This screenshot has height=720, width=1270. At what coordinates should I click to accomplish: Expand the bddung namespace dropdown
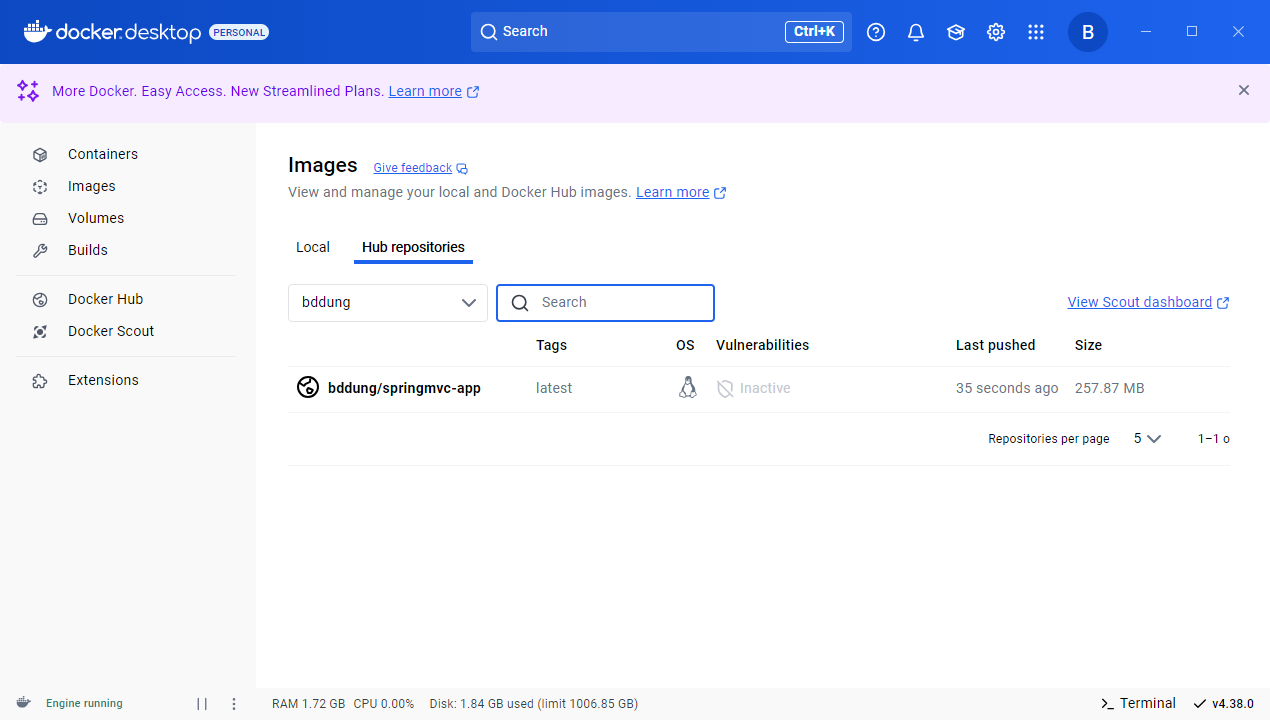coord(388,303)
